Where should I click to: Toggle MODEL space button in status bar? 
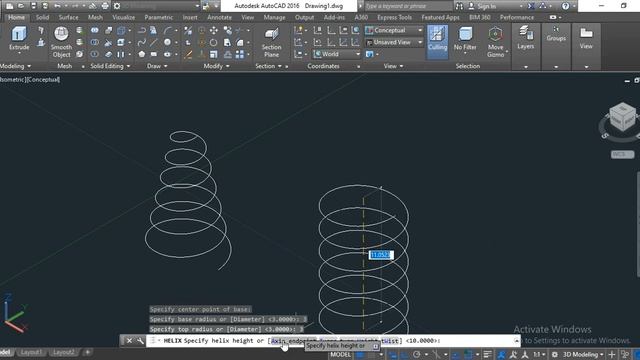340,354
